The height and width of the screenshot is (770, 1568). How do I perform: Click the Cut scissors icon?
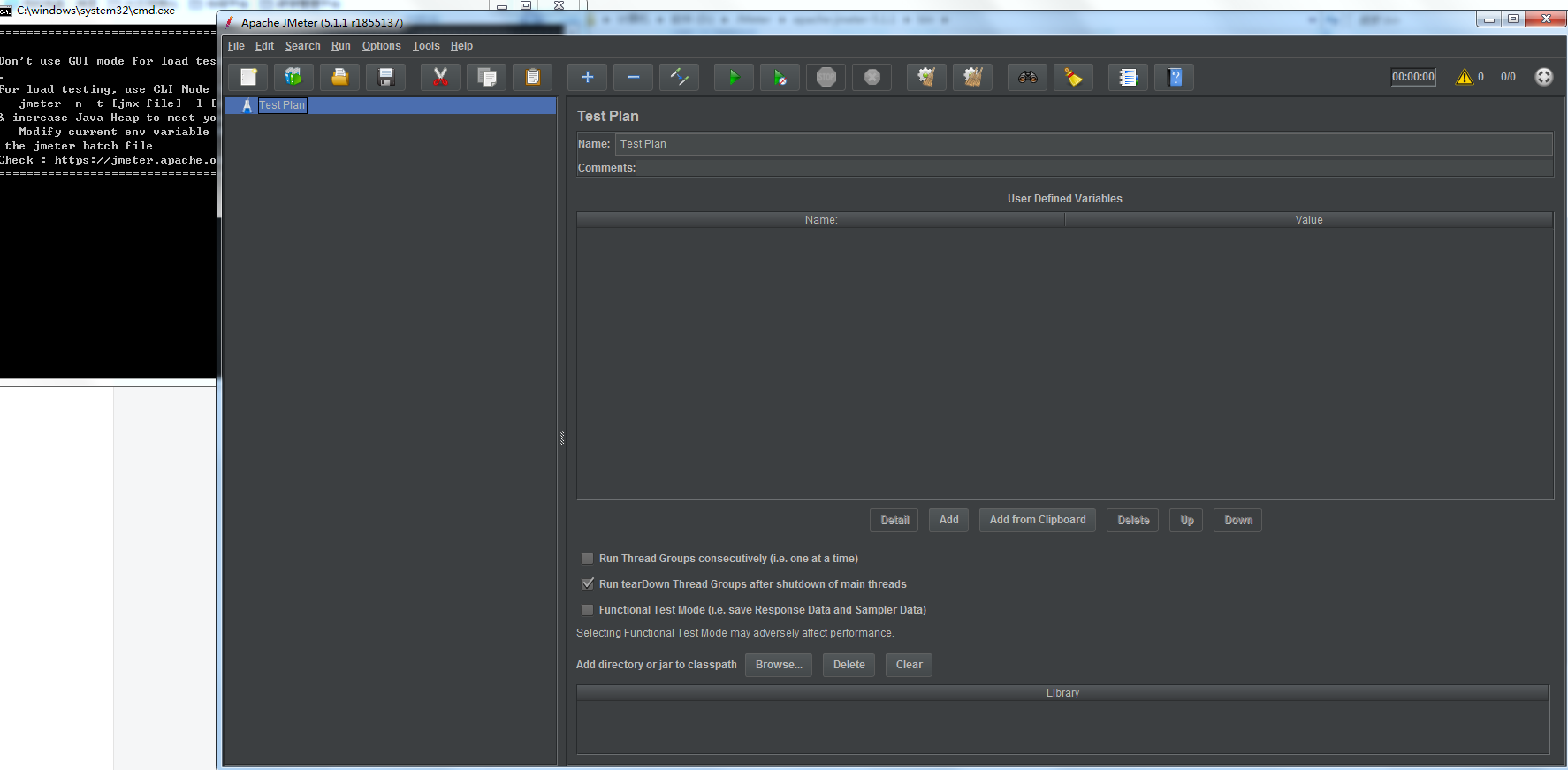[x=440, y=78]
